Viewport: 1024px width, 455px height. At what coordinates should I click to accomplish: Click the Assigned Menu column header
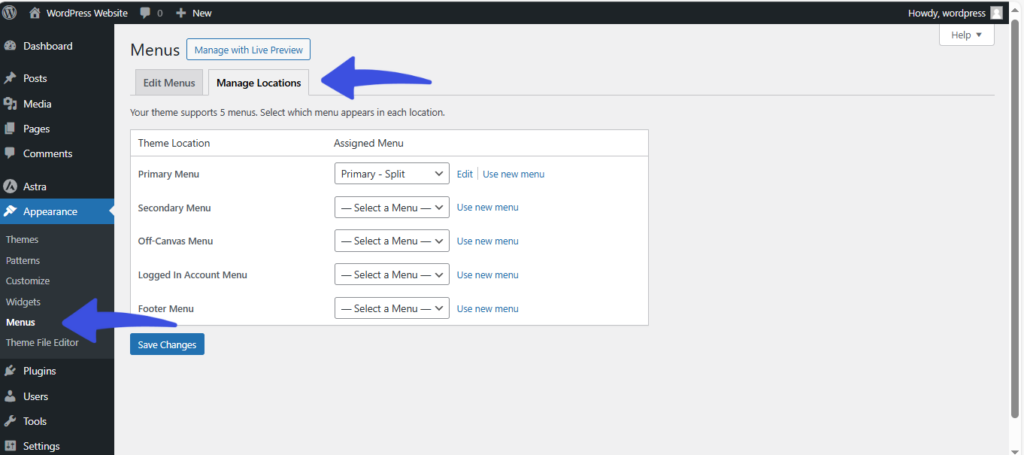point(368,143)
